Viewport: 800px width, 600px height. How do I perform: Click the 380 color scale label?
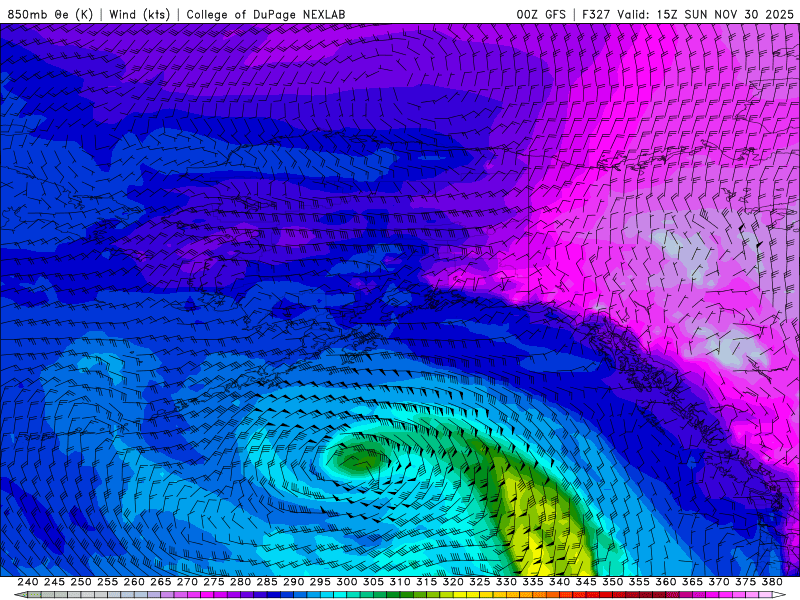[772, 582]
